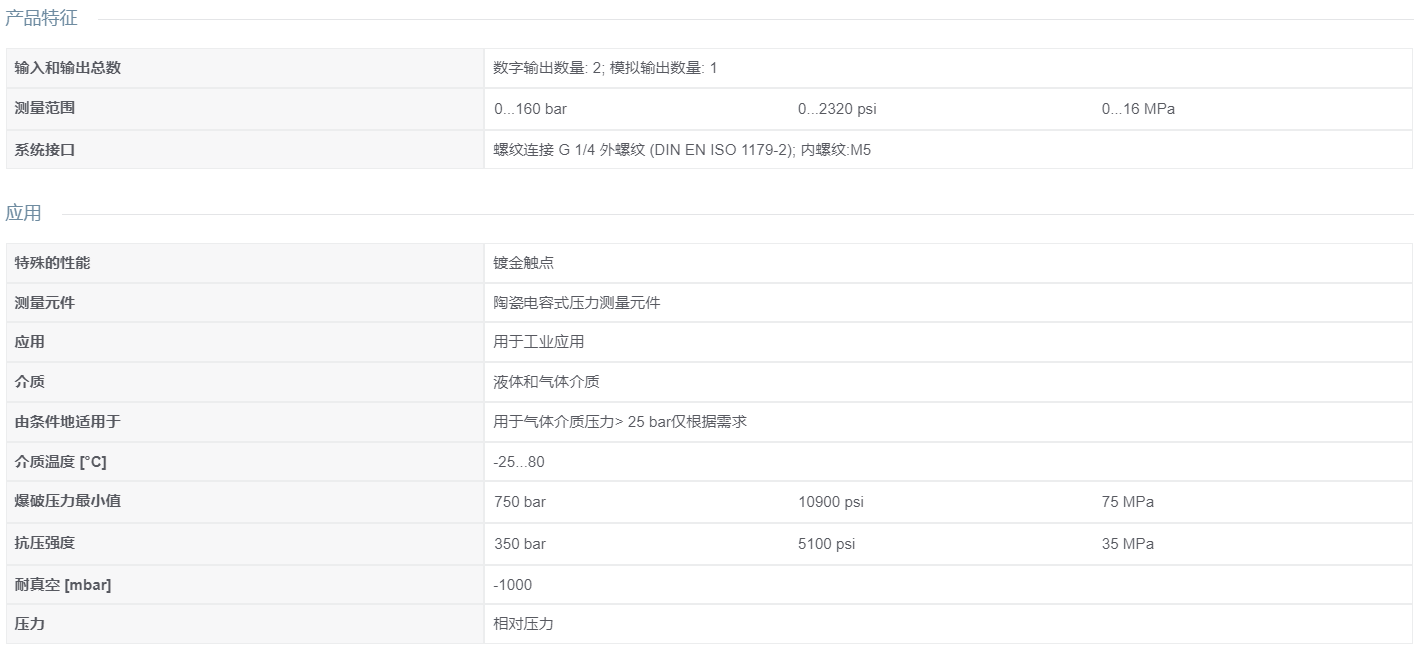Select the 输入和输出总数 row label
This screenshot has width=1423, height=652.
68,68
